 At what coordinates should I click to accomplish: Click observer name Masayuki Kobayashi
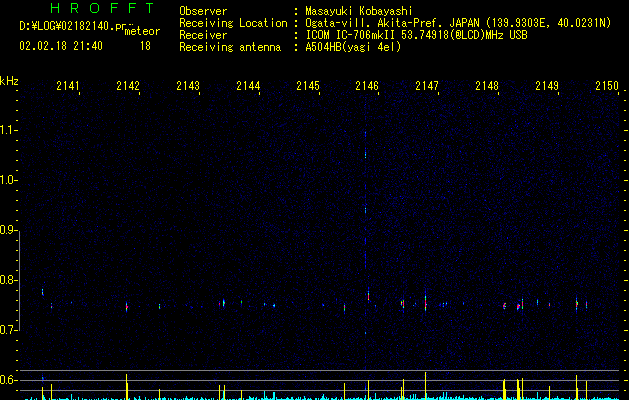pos(359,11)
